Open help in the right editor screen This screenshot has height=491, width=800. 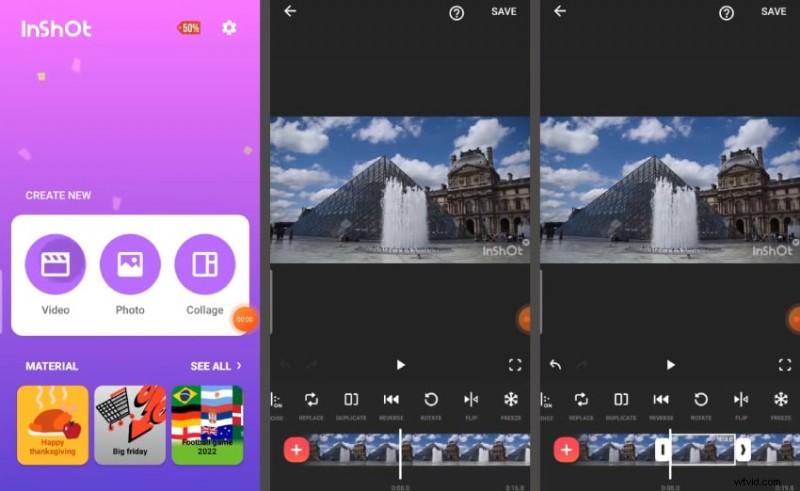pos(727,13)
